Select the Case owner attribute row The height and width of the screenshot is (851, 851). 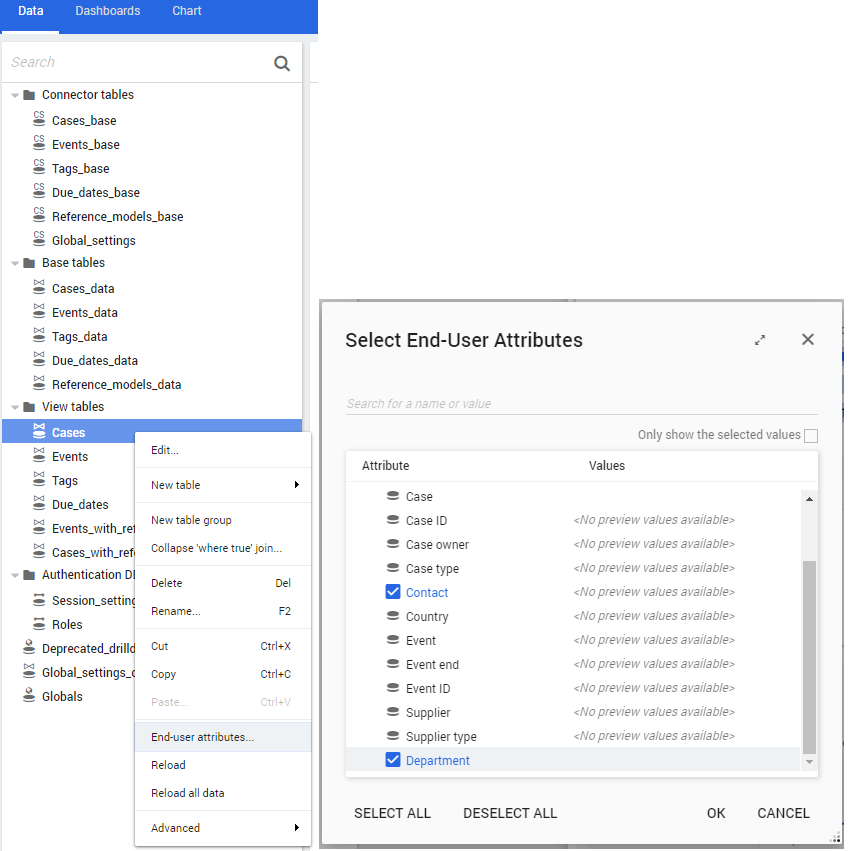573,544
